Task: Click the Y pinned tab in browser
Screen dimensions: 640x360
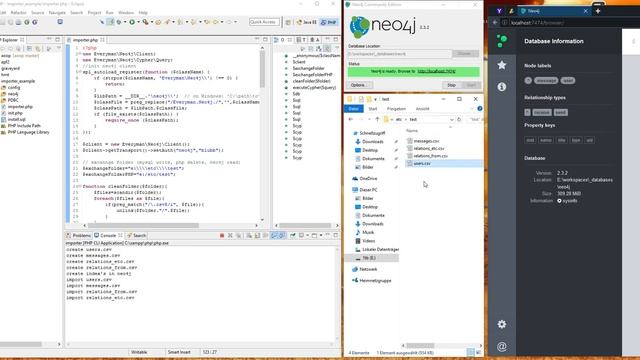Action: 499,11
